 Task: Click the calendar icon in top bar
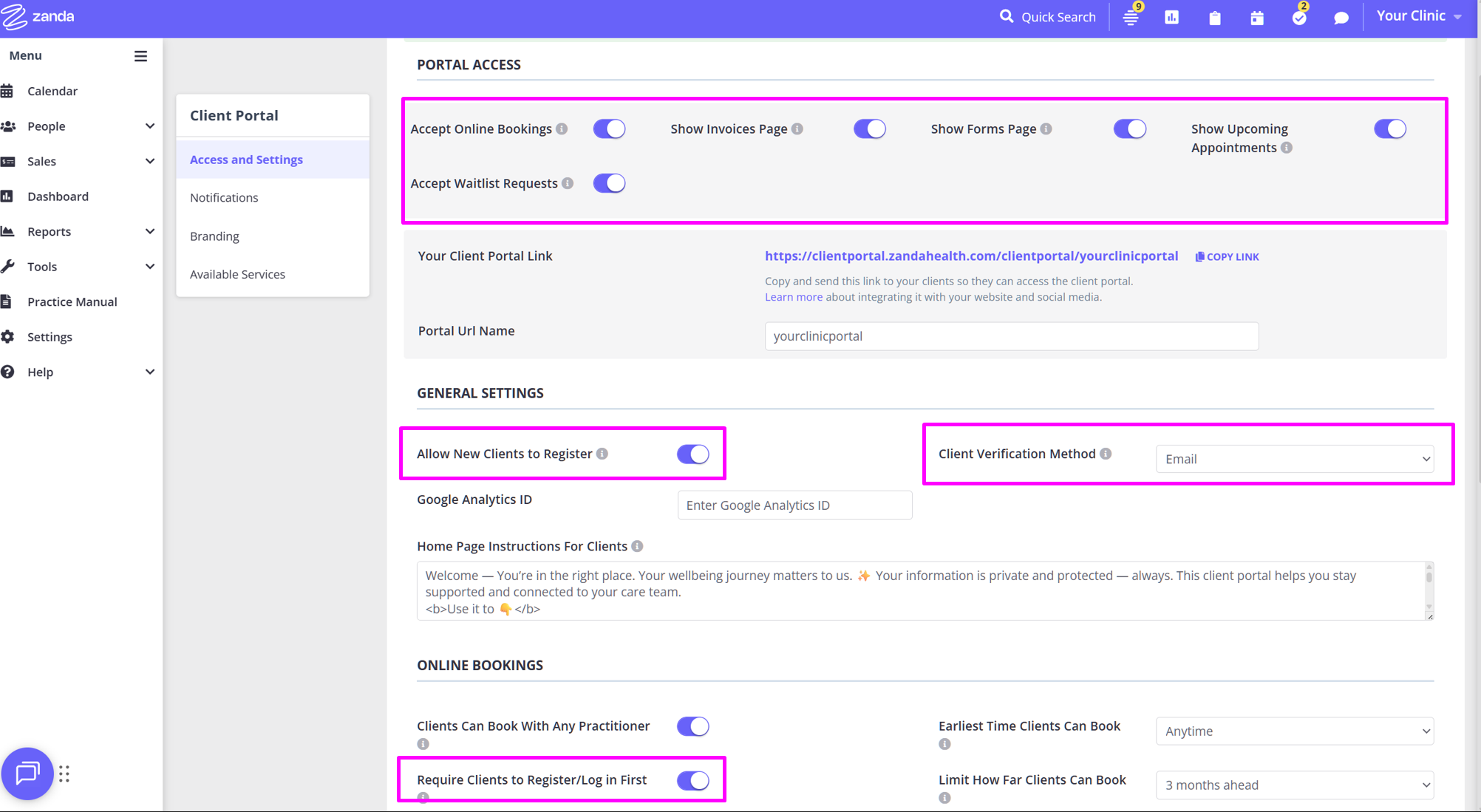coord(1257,18)
